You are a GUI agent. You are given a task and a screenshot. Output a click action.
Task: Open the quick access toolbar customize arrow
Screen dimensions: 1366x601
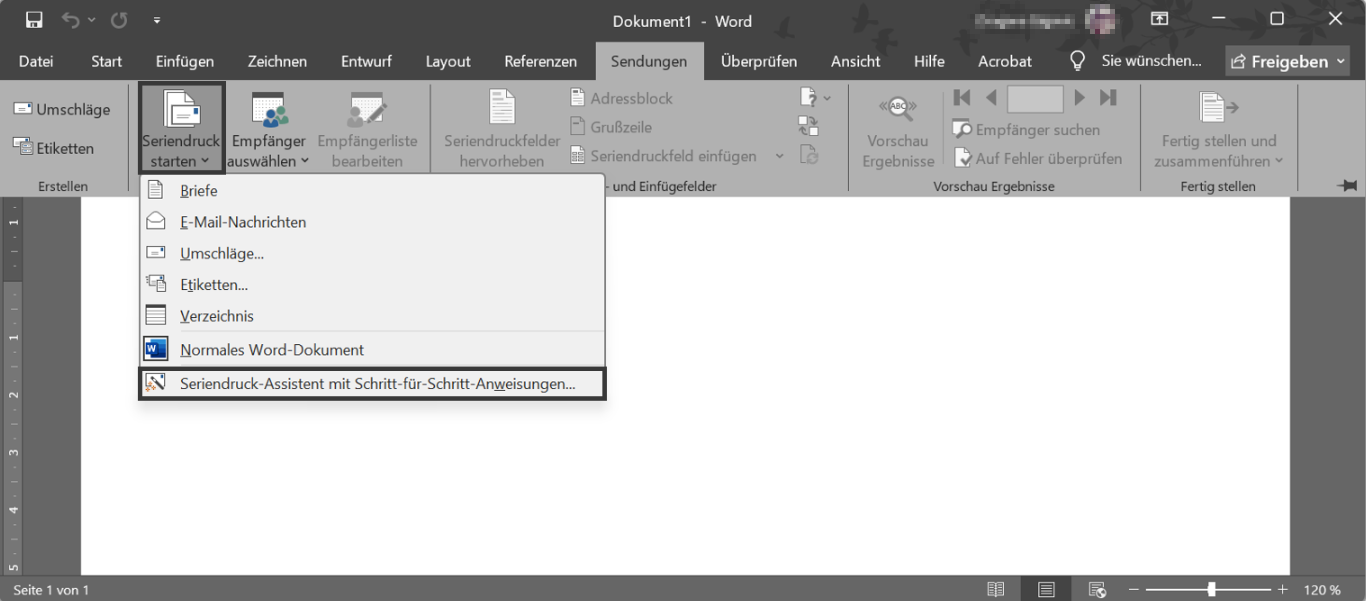157,20
